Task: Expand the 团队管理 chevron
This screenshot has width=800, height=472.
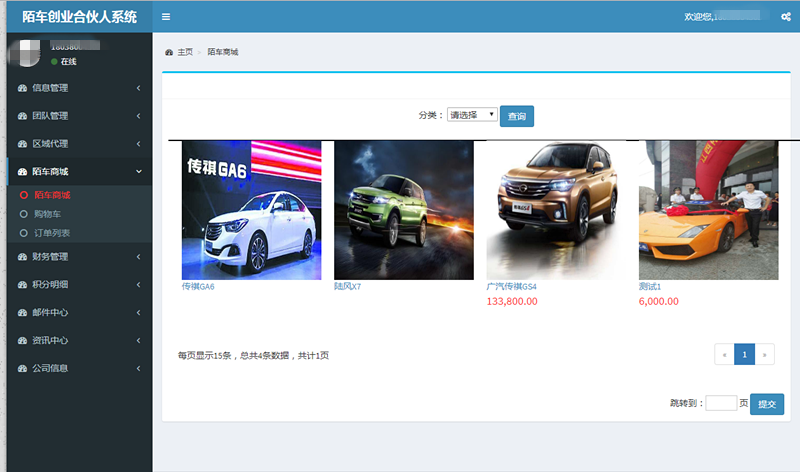Action: pos(138,116)
